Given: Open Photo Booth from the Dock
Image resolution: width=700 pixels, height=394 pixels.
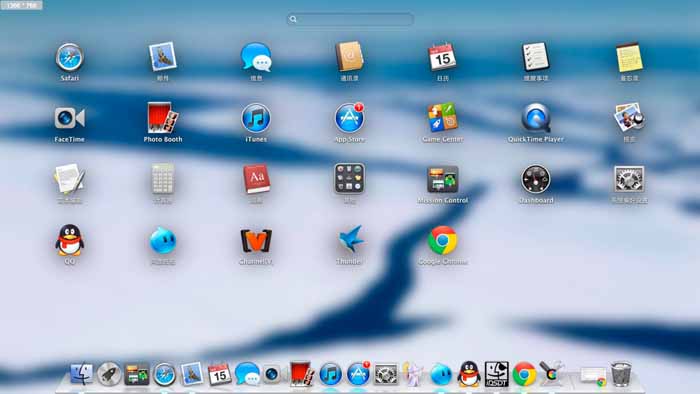Looking at the screenshot, I should (x=301, y=374).
